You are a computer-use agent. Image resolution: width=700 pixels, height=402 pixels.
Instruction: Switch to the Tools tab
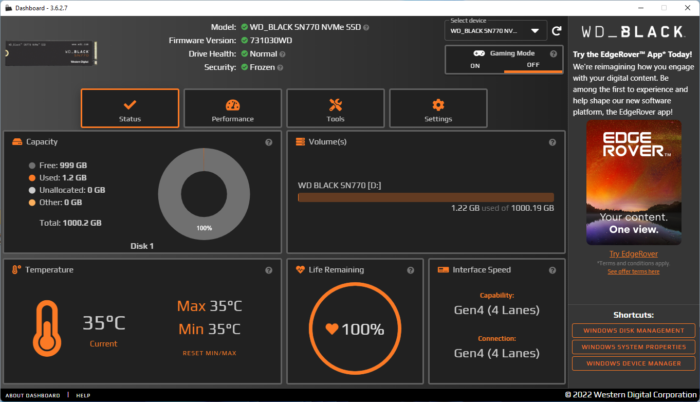tap(335, 109)
